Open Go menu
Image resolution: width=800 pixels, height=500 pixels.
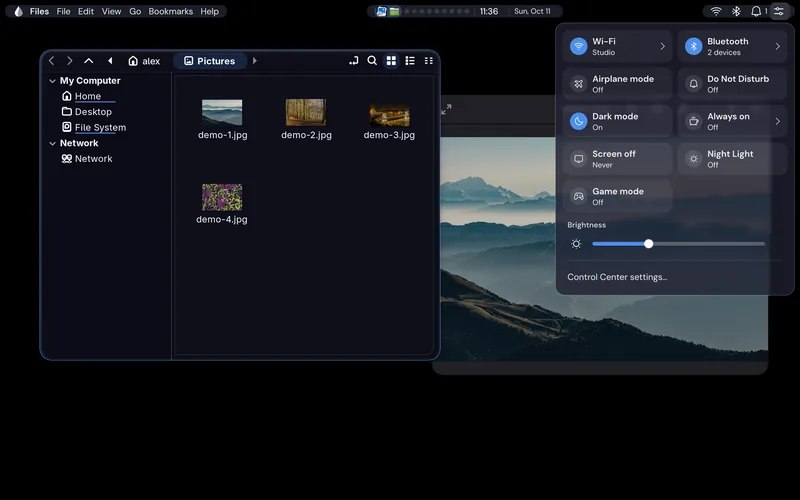[135, 11]
